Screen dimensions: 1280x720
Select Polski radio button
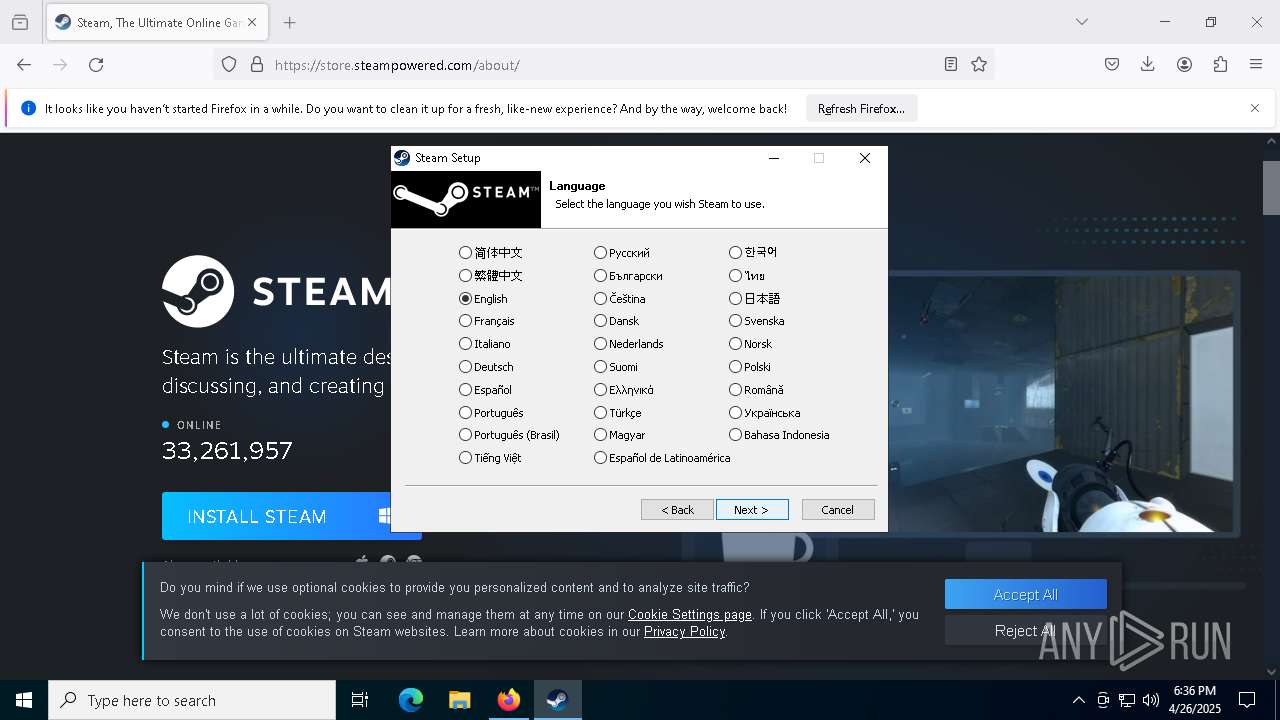click(x=750, y=367)
